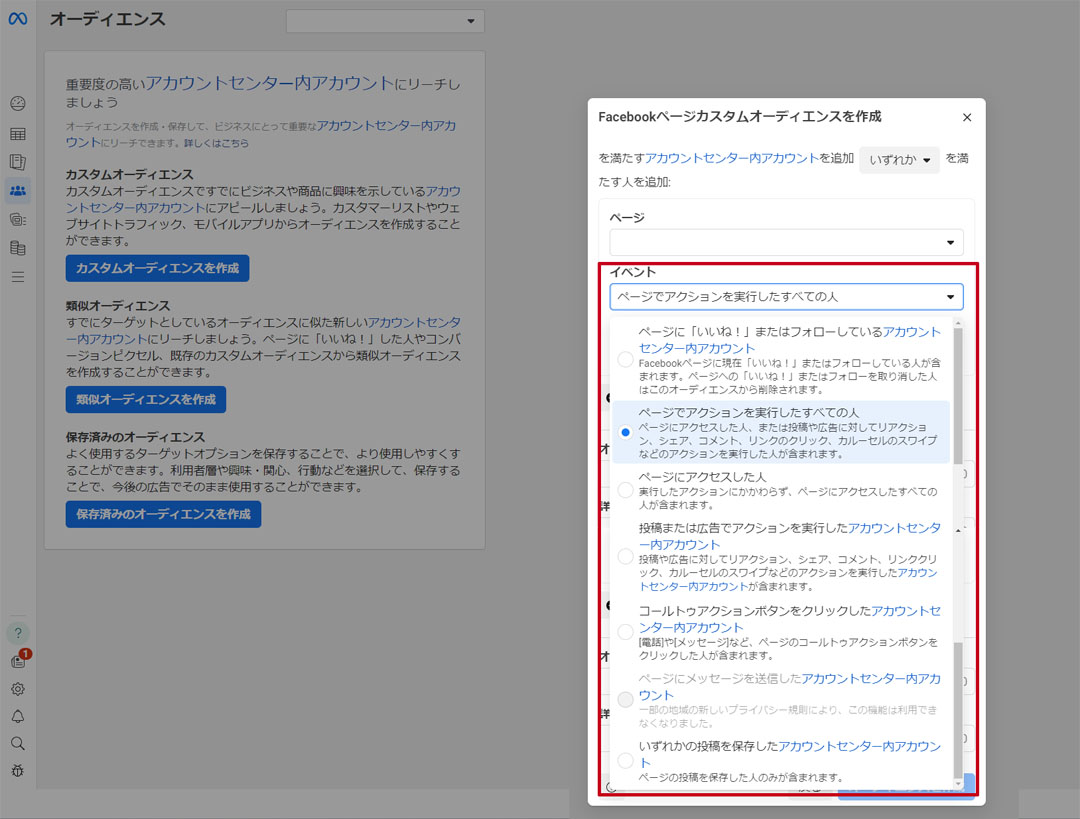Collapse the イベント dropdown field
1080x819 pixels.
click(x=787, y=297)
